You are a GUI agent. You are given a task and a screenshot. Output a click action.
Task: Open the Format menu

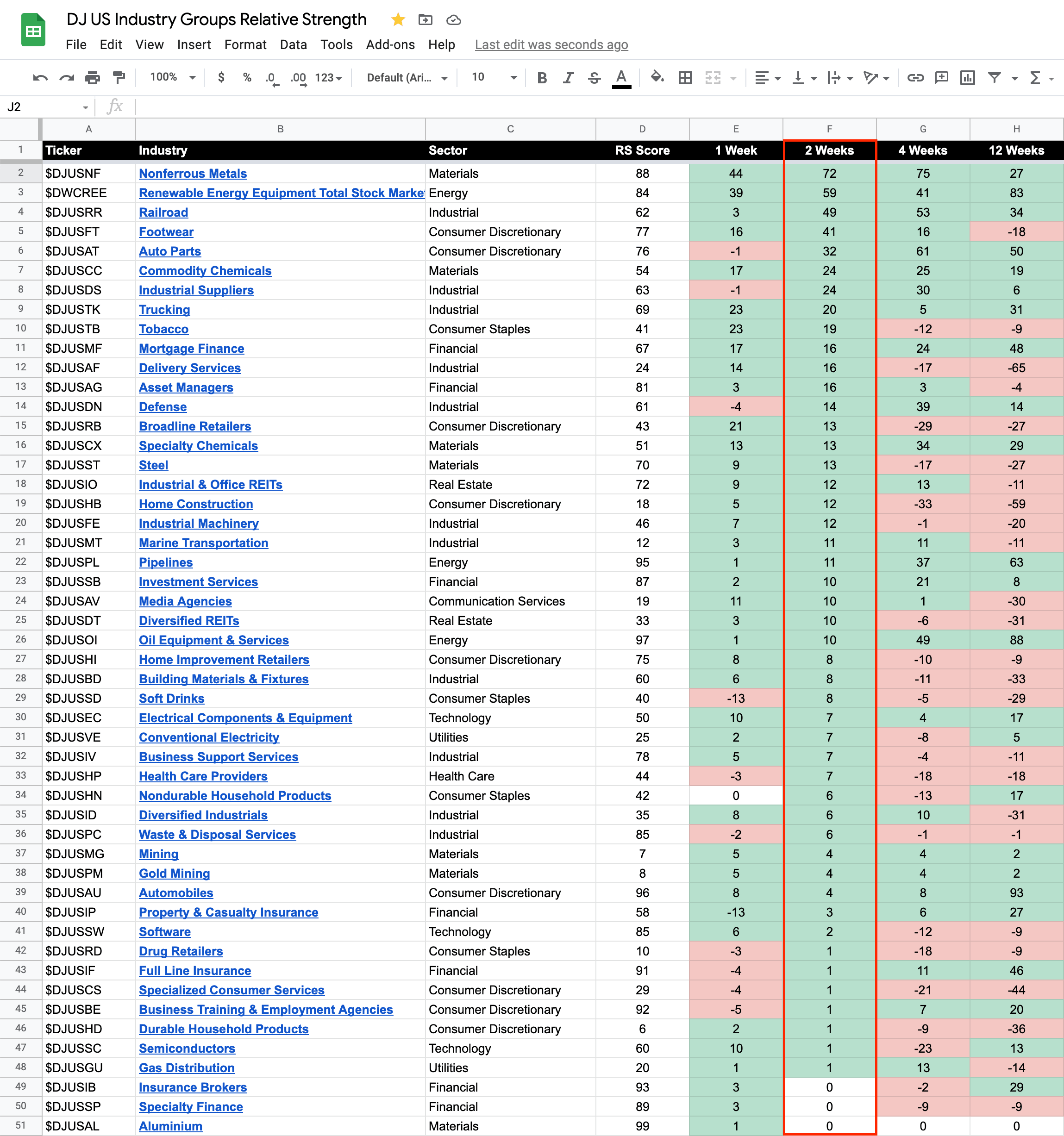click(x=245, y=44)
